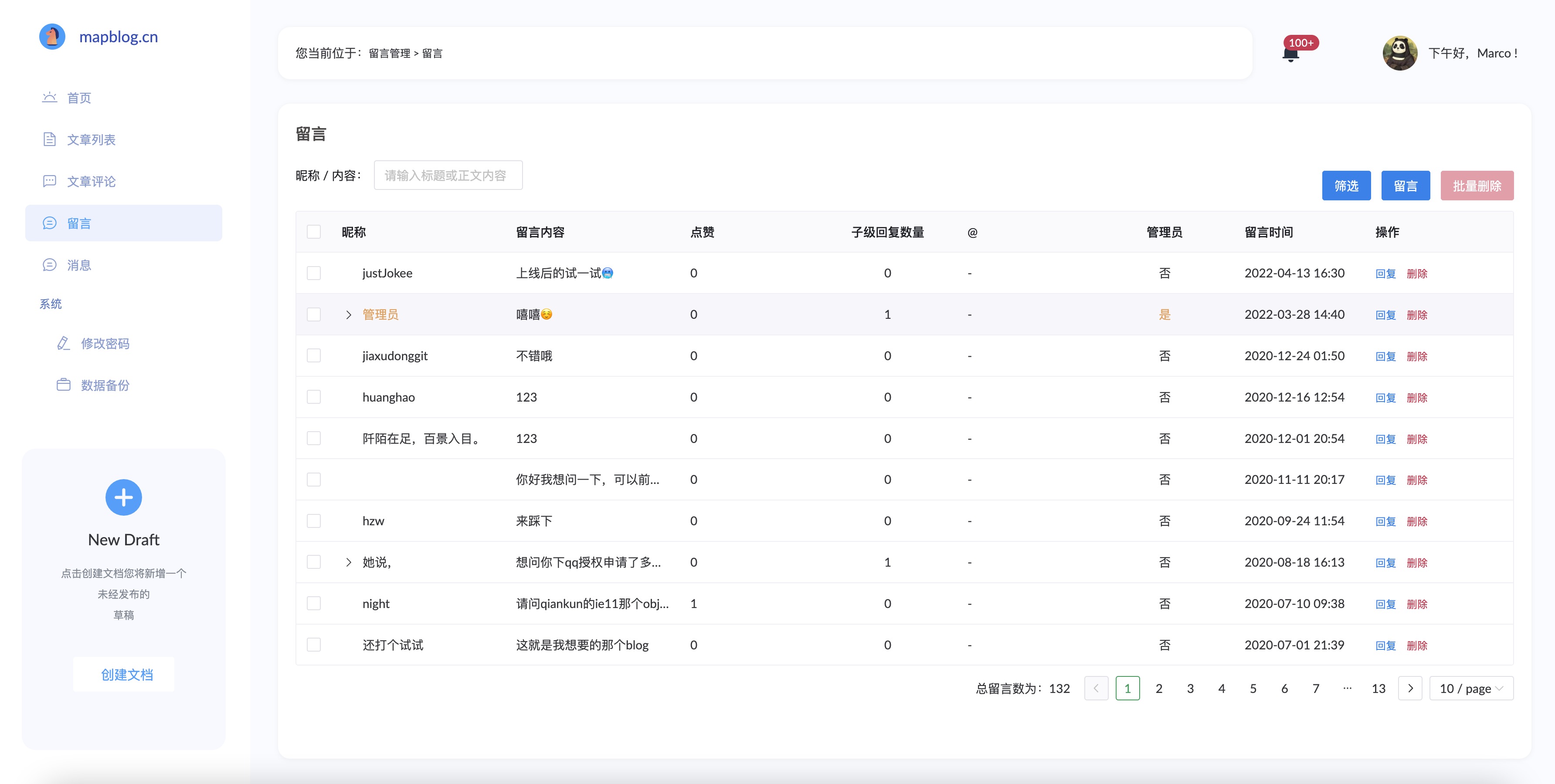The image size is (1555, 784).
Task: Click comment text 这就是我想要的那个blog
Action: tap(582, 645)
